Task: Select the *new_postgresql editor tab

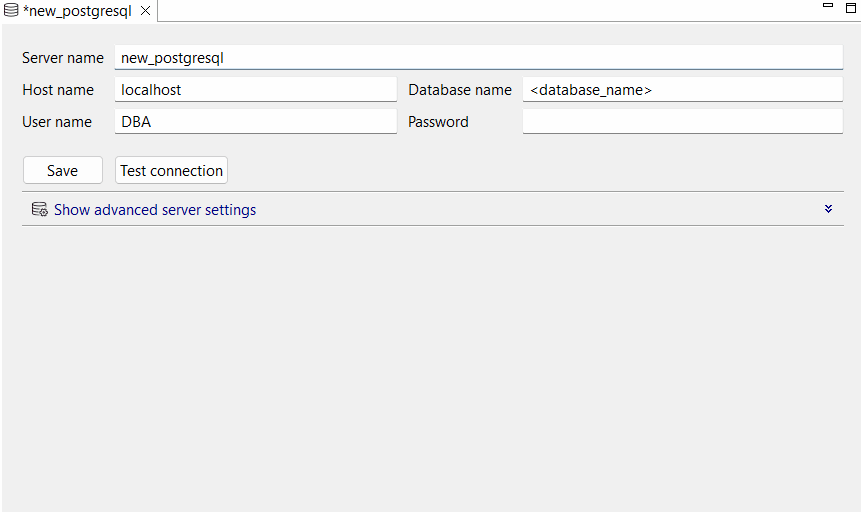Action: [x=77, y=11]
